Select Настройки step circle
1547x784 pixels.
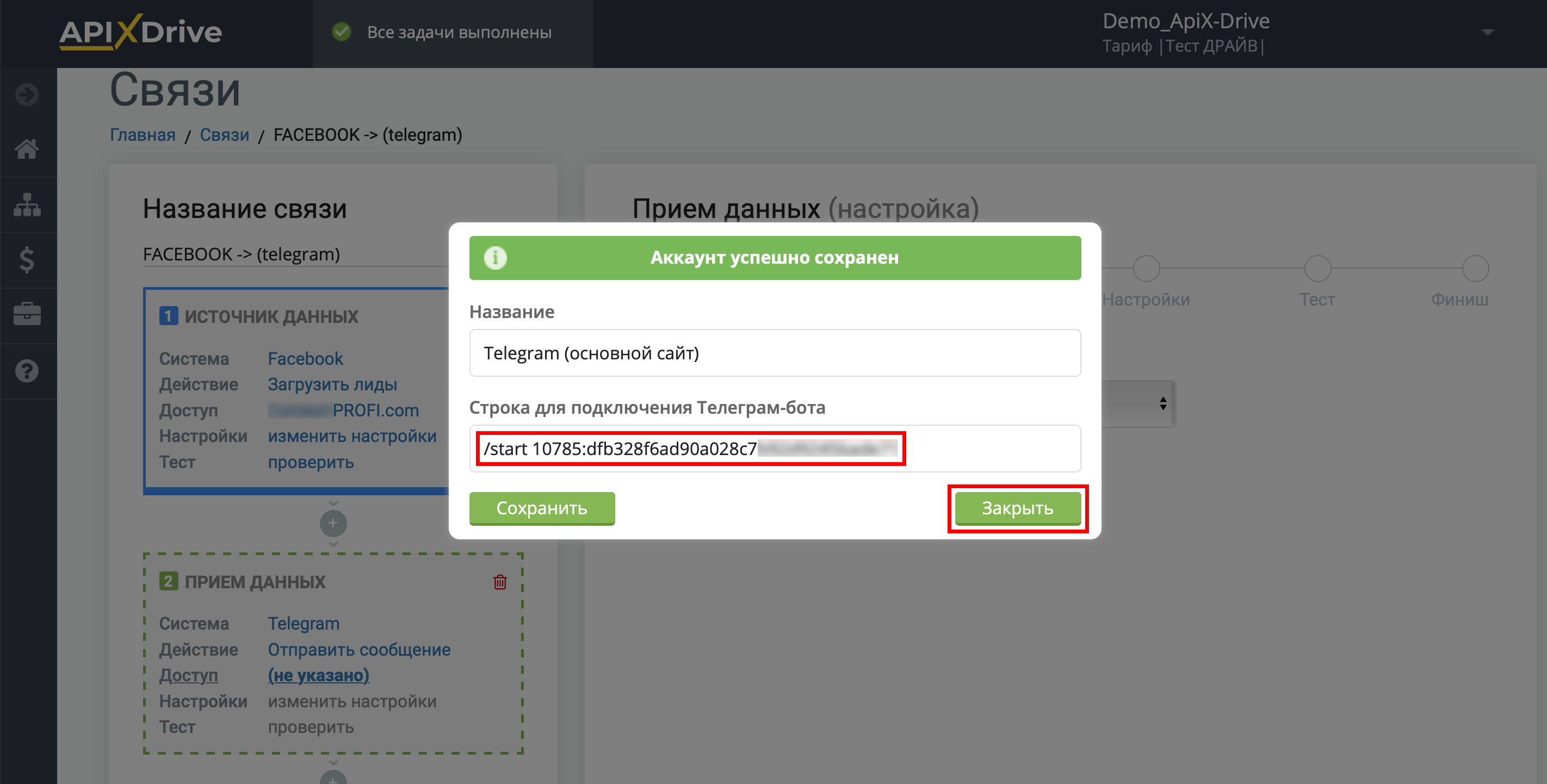tap(1146, 269)
